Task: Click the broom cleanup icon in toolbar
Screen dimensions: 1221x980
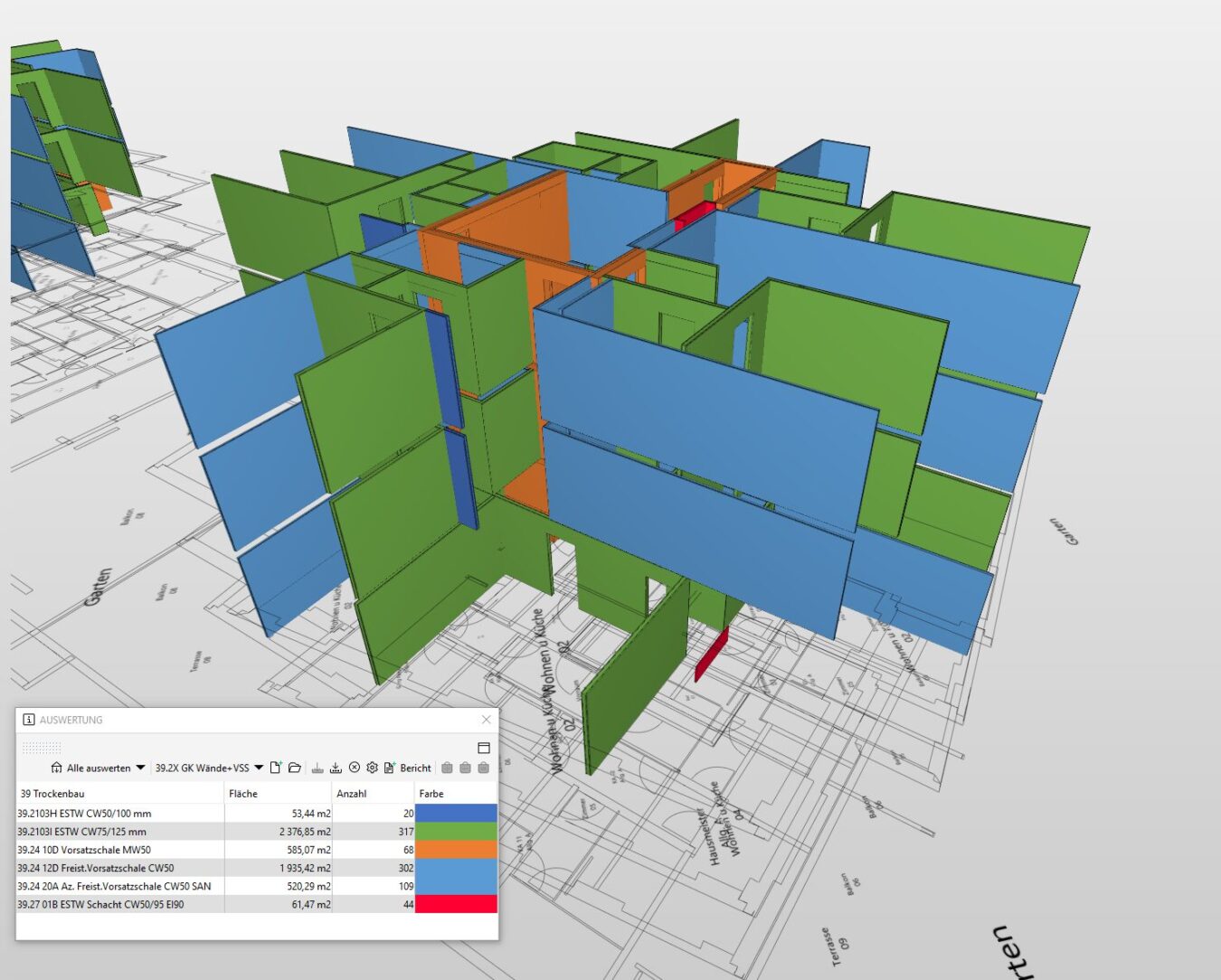Action: coord(316,768)
